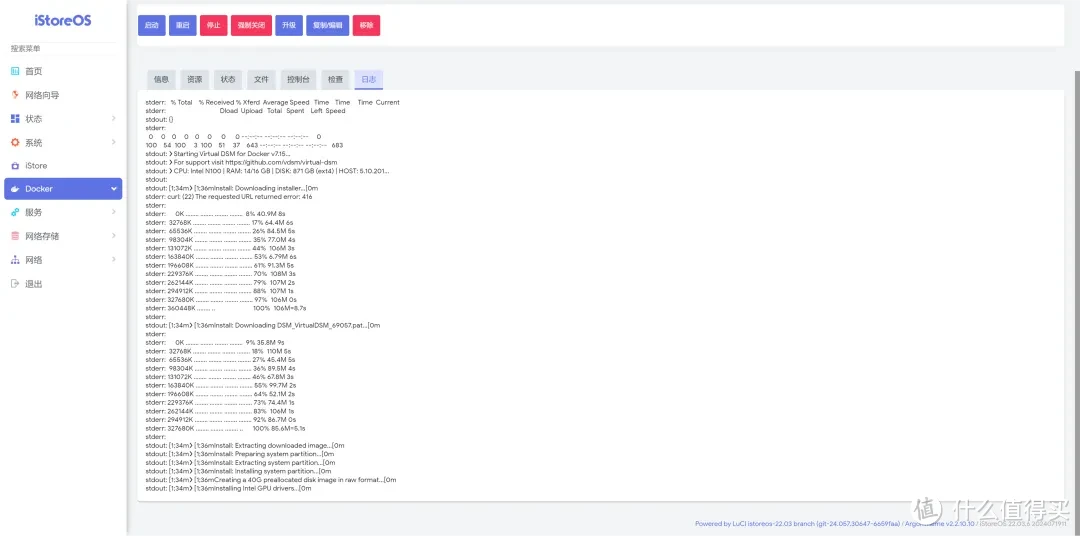This screenshot has height=536, width=1080.
Task: Click log line 'Extracting downloaded image...'
Action: point(245,445)
